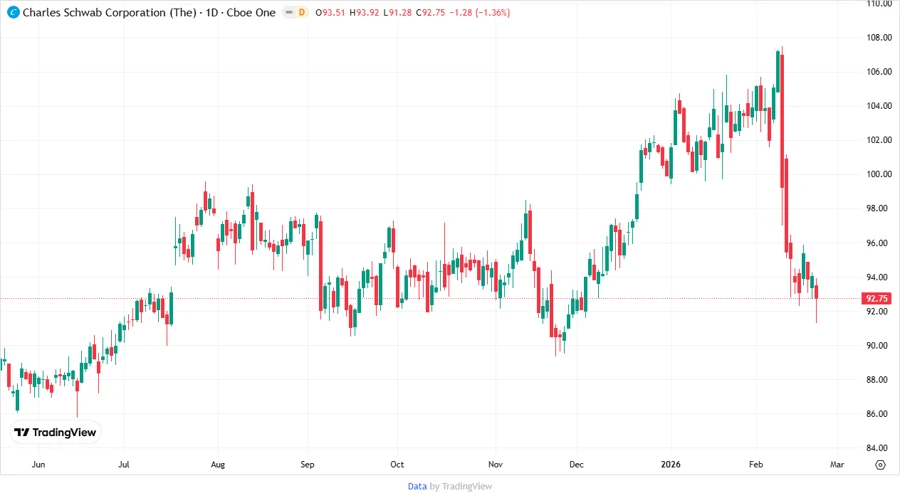The height and width of the screenshot is (498, 900).
Task: Click the 'Cboe One' exchange label
Action: [x=251, y=12]
